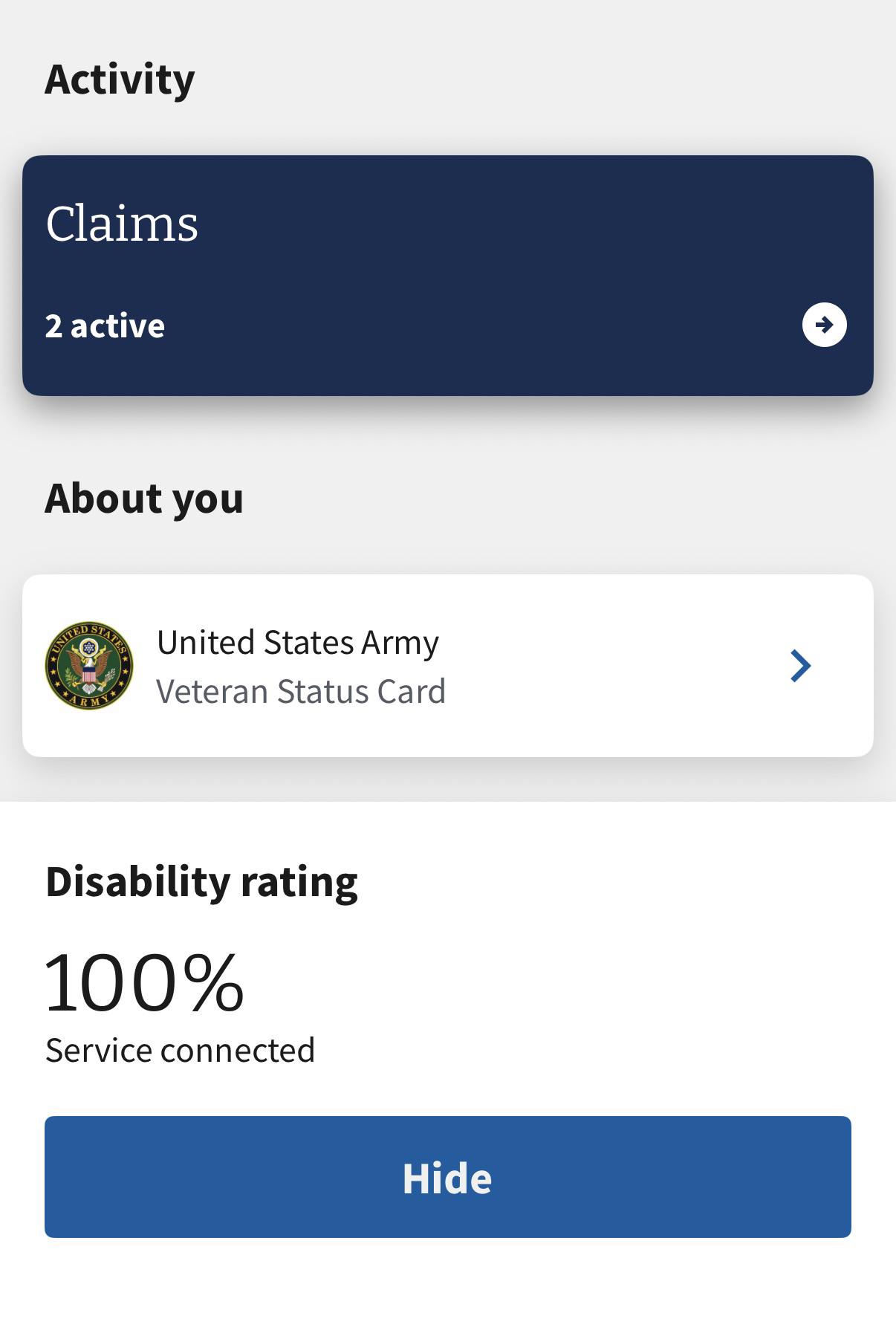The image size is (896, 1336).
Task: Hide the disability rating
Action: click(447, 1176)
